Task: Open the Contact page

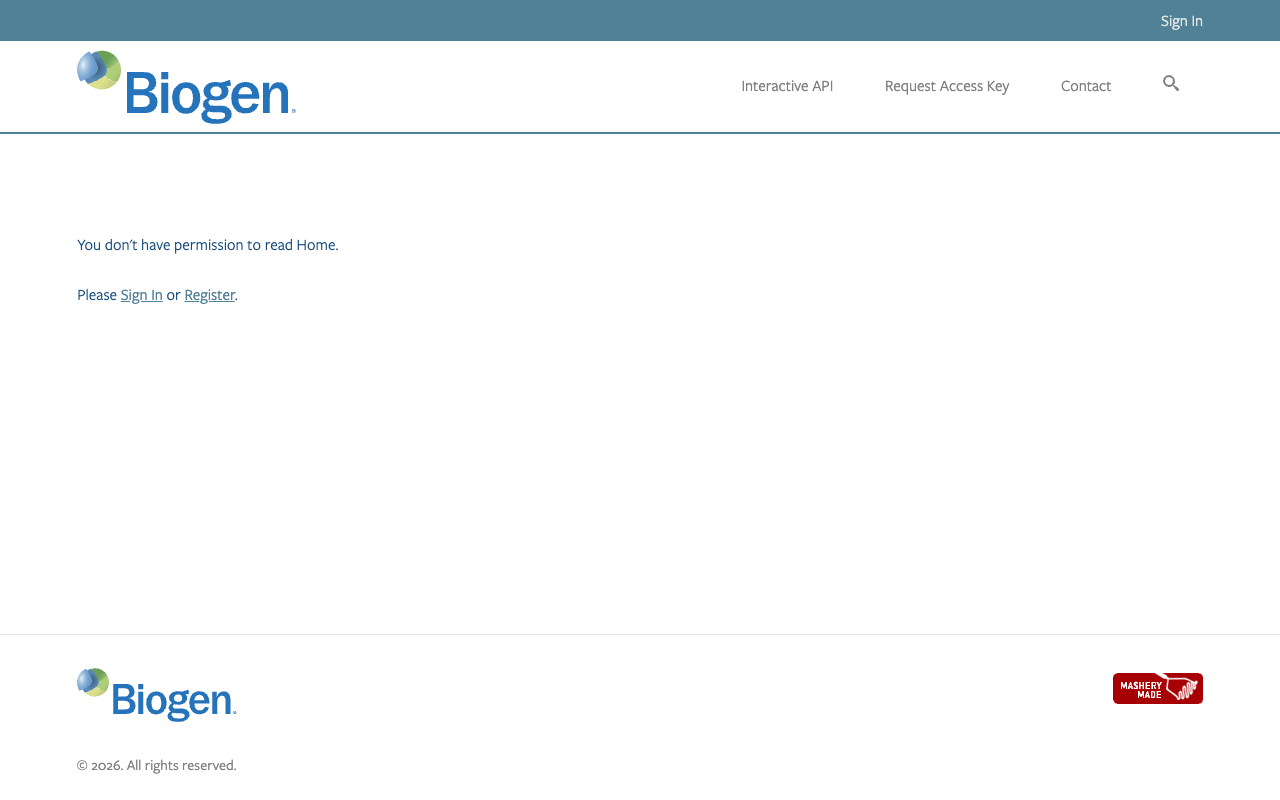Action: [x=1086, y=86]
